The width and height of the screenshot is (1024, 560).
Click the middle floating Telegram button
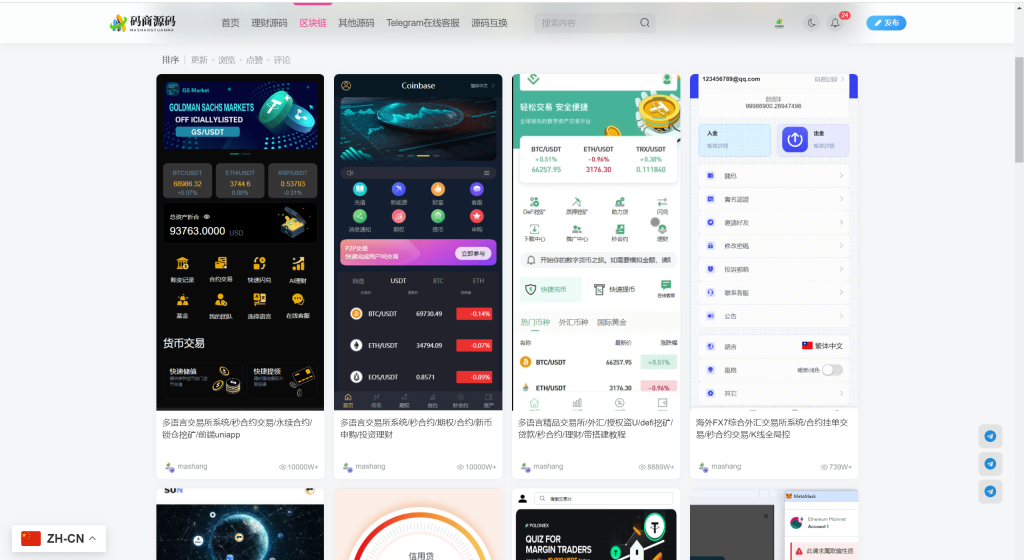click(x=990, y=464)
